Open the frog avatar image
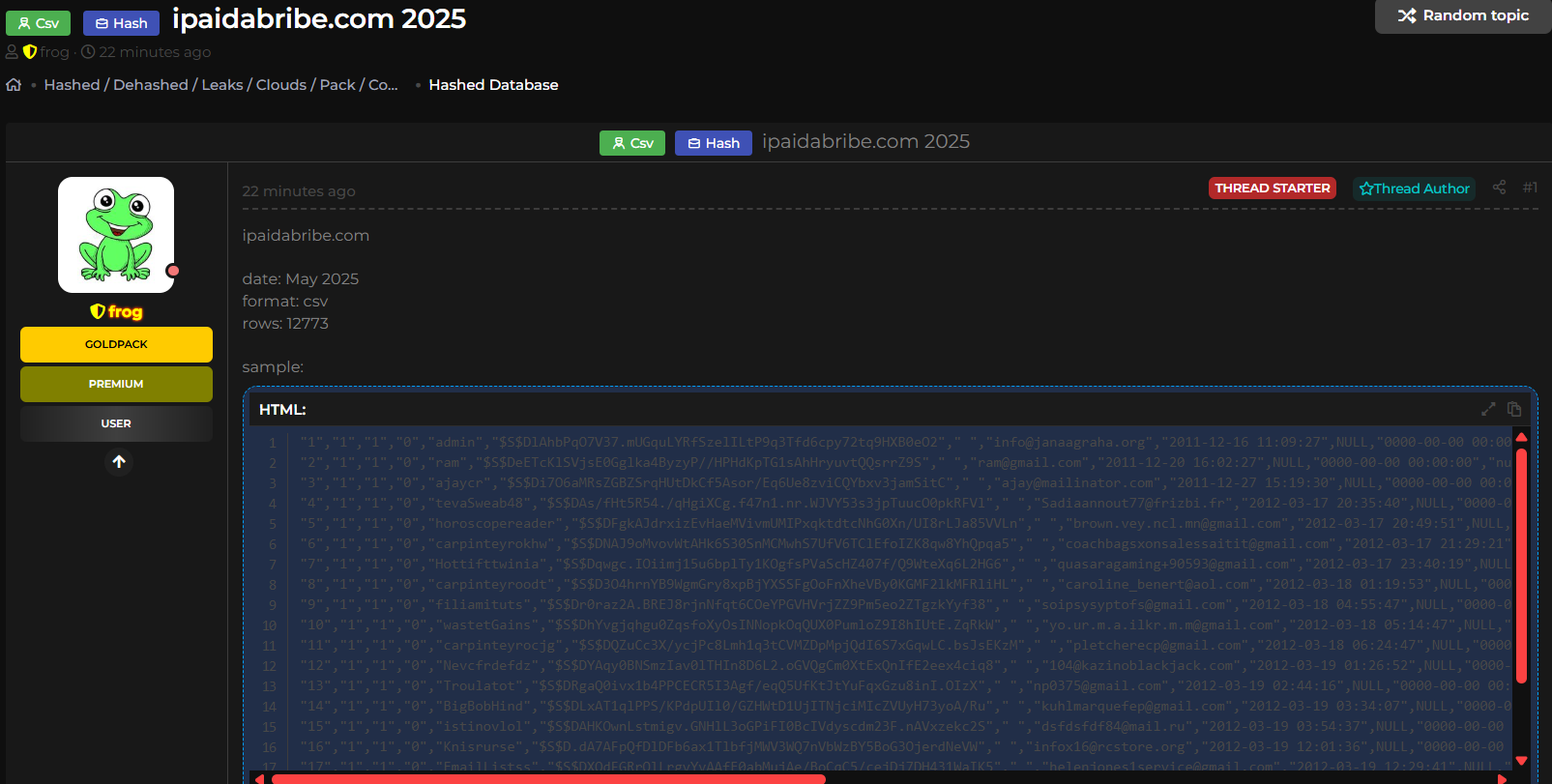Image resolution: width=1552 pixels, height=784 pixels. 116,235
